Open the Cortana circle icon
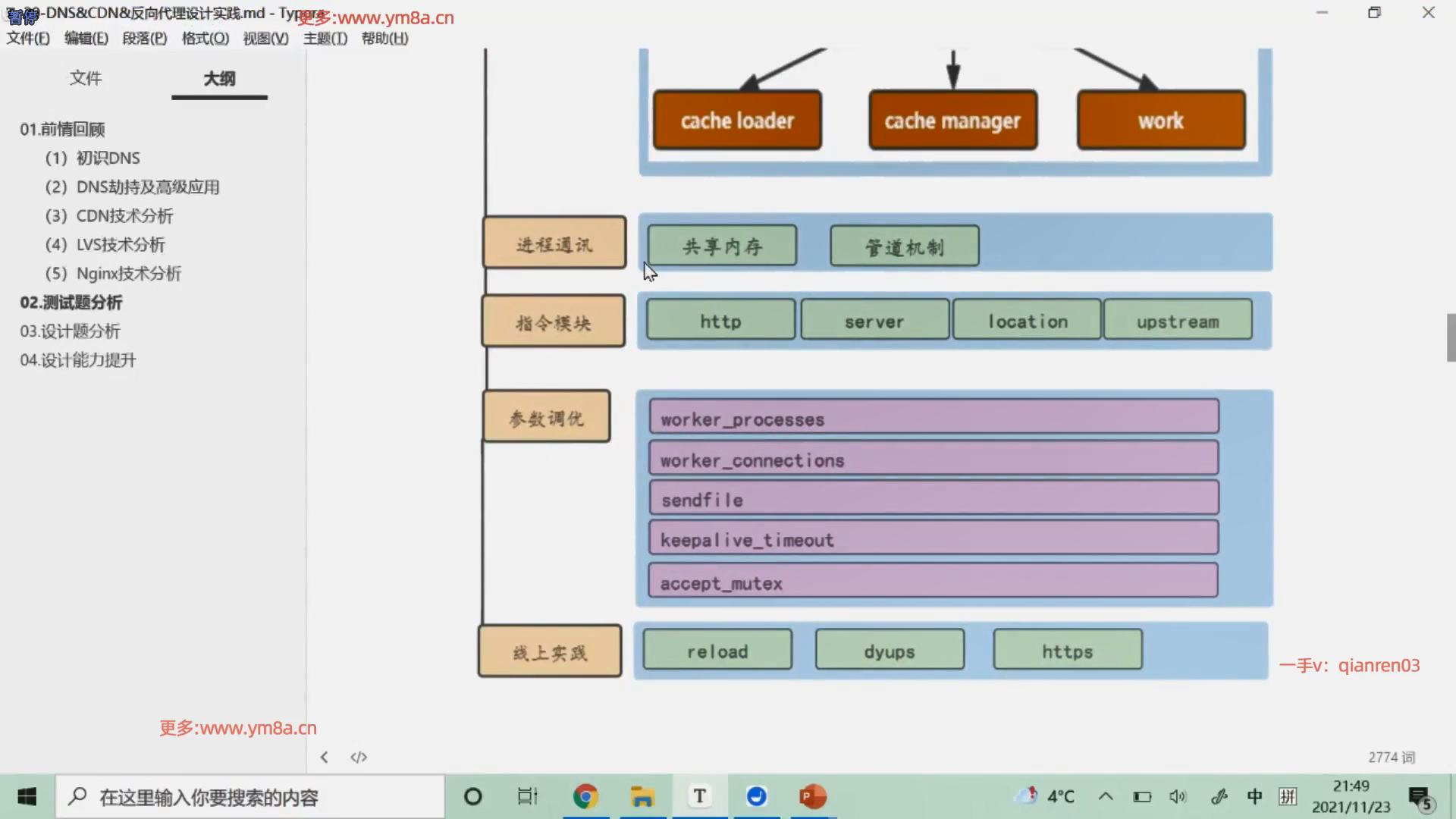 click(472, 796)
